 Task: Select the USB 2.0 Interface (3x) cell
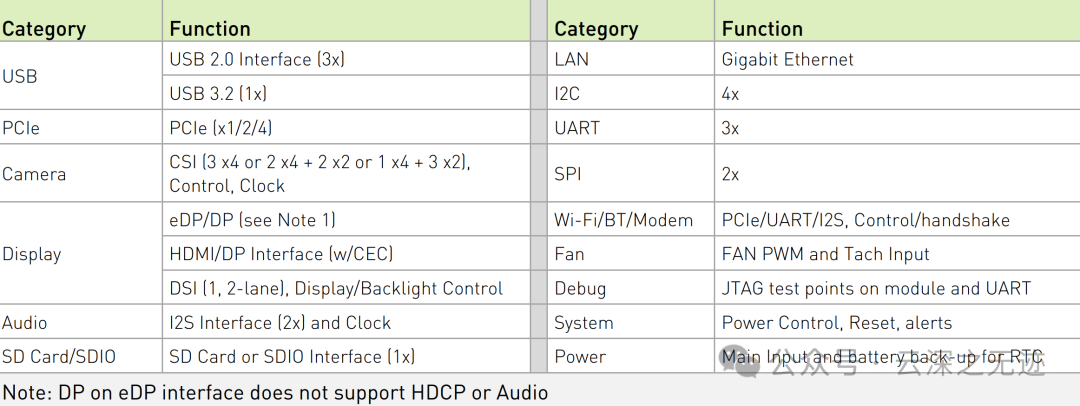click(x=257, y=59)
